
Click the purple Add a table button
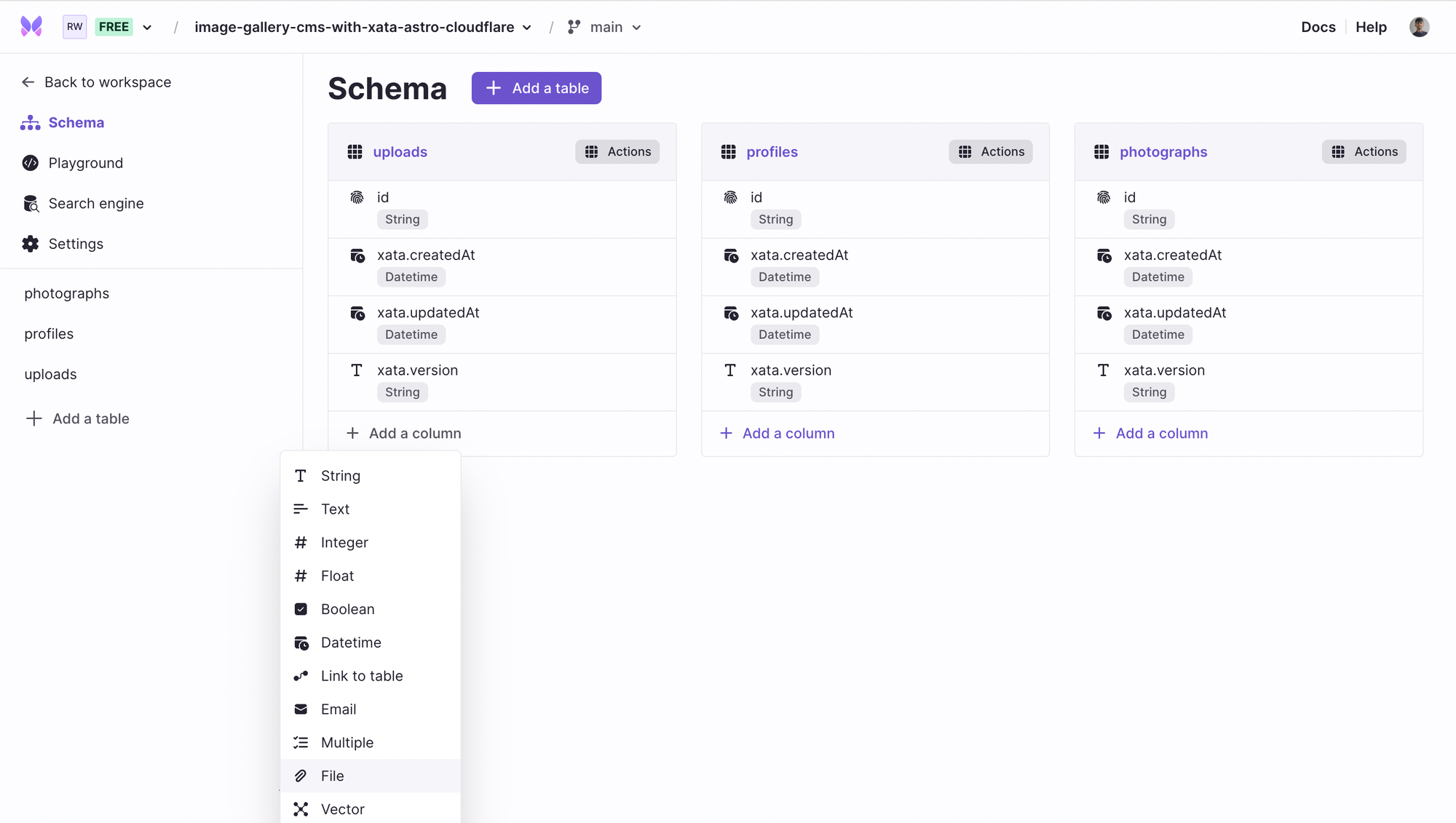537,88
